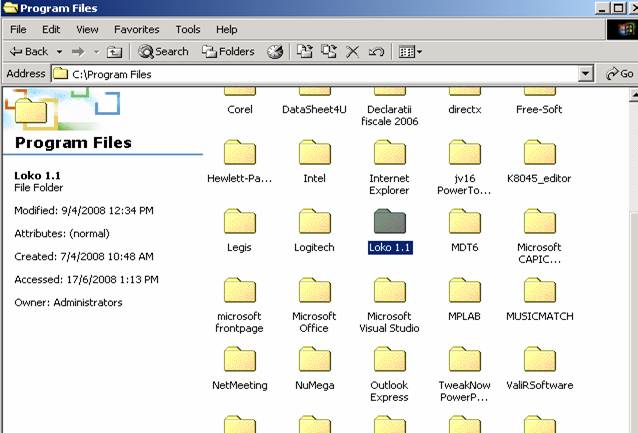Delete selected item with X icon
This screenshot has width=638, height=433.
pyautogui.click(x=352, y=52)
